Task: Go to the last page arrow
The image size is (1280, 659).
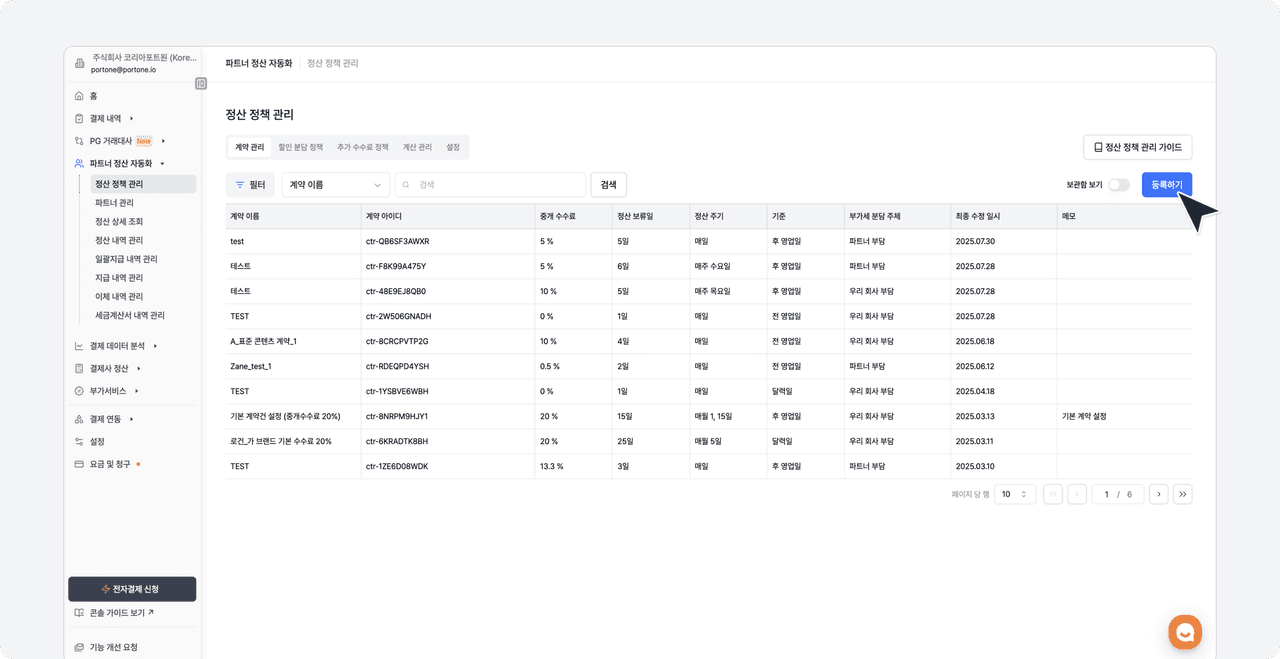Action: click(1182, 494)
